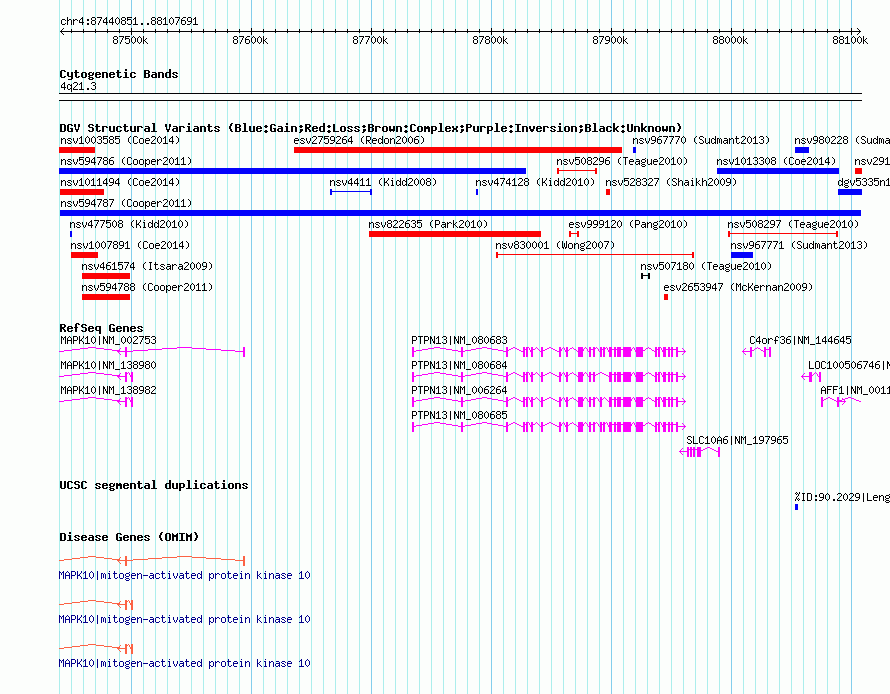Click the %ID:90.2029 duplication label
Image resolution: width=890 pixels, height=694 pixels.
[x=842, y=497]
